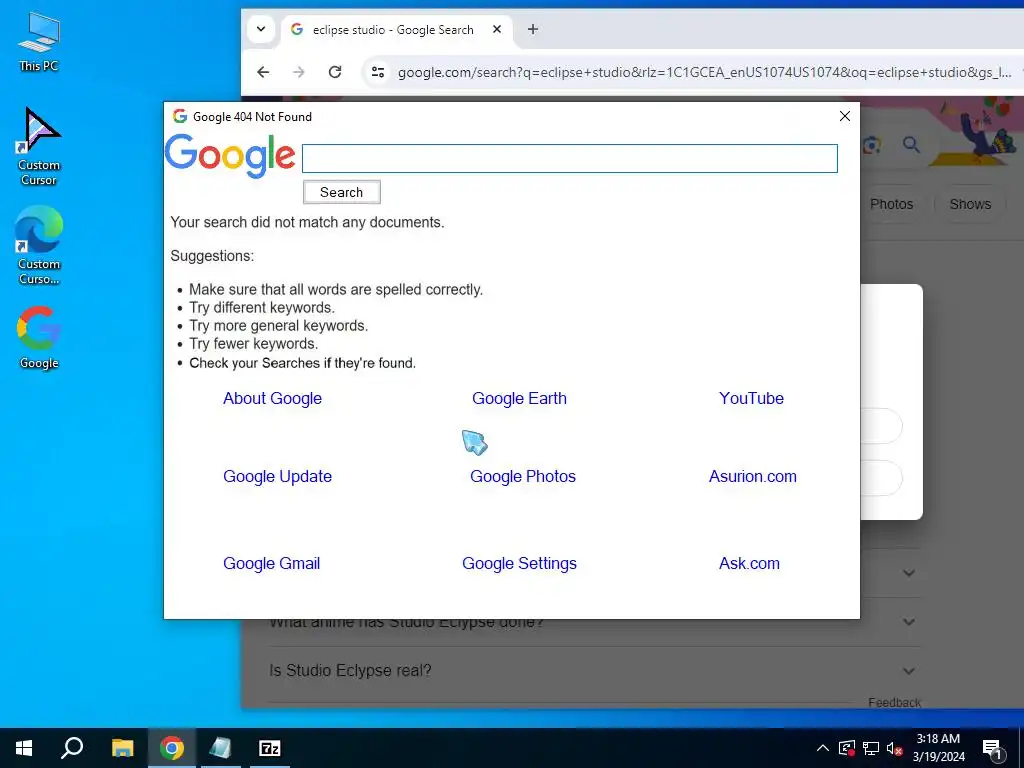Show hidden system tray icons
The height and width of the screenshot is (768, 1024).
pyautogui.click(x=823, y=748)
